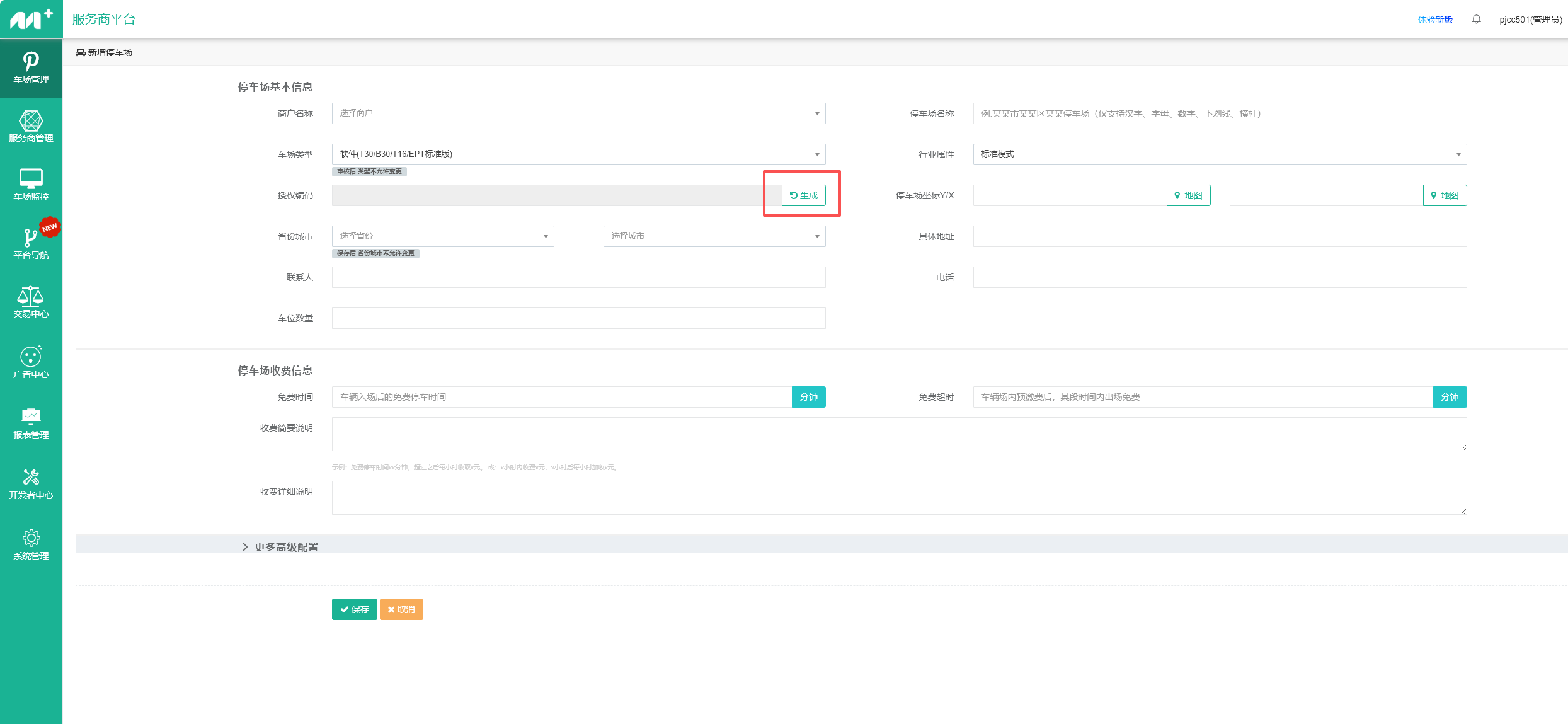This screenshot has width=1568, height=724.
Task: Open 开发者中心 tools icon
Action: 31,483
